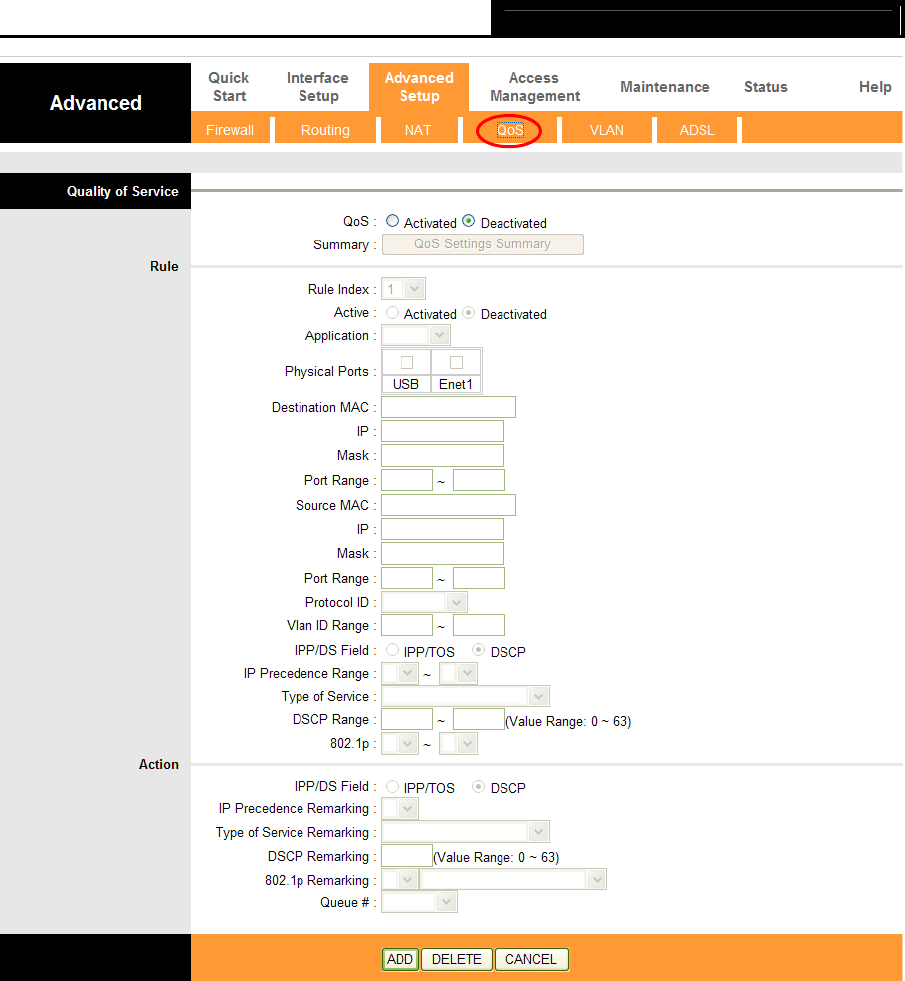Select the QoS Deactivated radio button

point(469,222)
